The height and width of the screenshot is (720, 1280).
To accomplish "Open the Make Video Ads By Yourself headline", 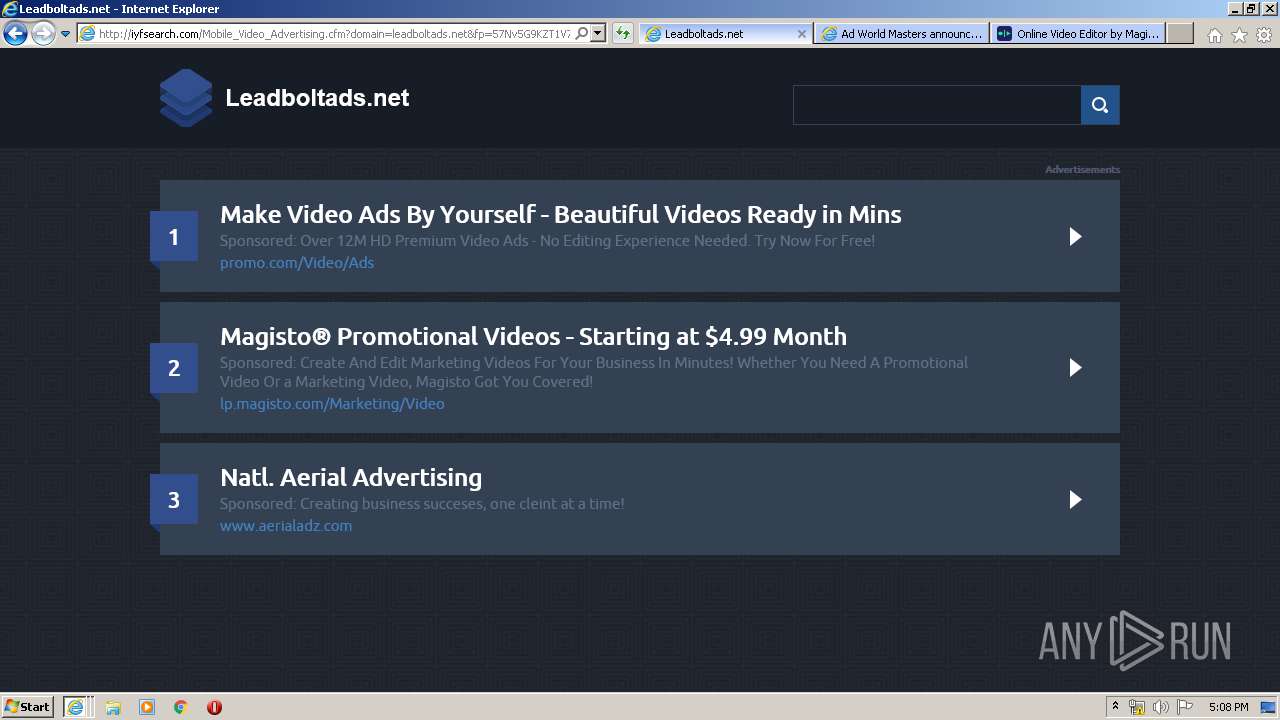I will [x=560, y=214].
